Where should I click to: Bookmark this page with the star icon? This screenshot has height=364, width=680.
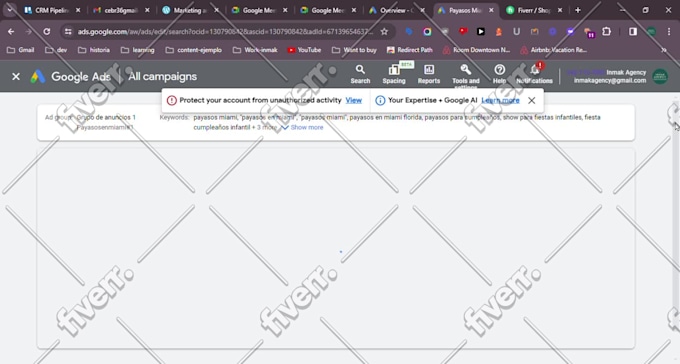tap(384, 32)
